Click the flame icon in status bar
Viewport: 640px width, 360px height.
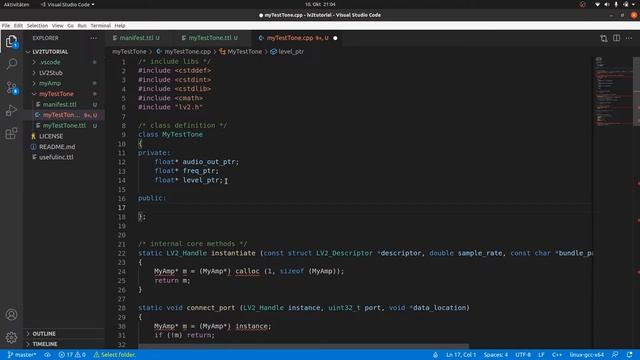436,355
